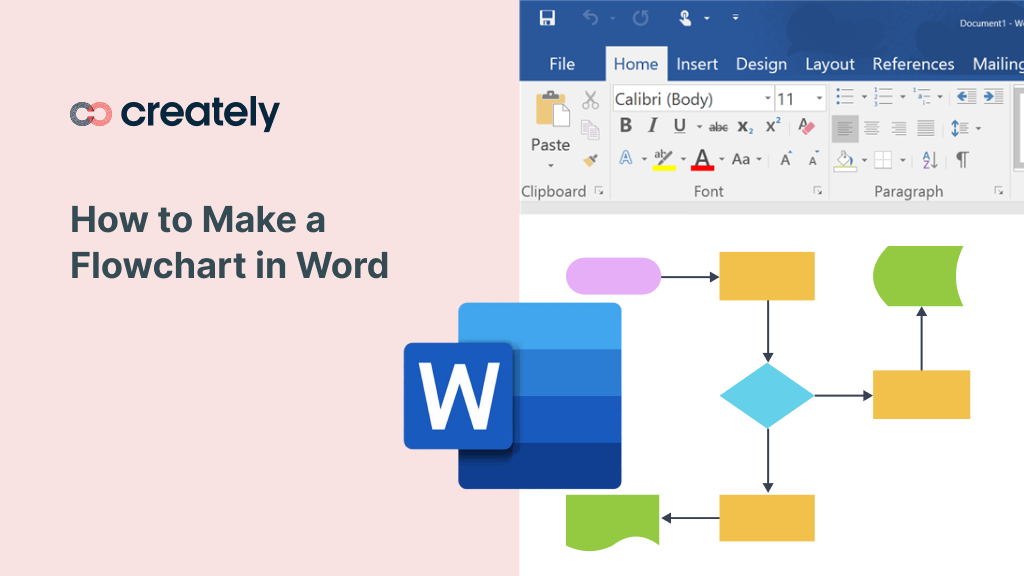Toggle bold formatting
This screenshot has height=576, width=1024.
(x=626, y=126)
